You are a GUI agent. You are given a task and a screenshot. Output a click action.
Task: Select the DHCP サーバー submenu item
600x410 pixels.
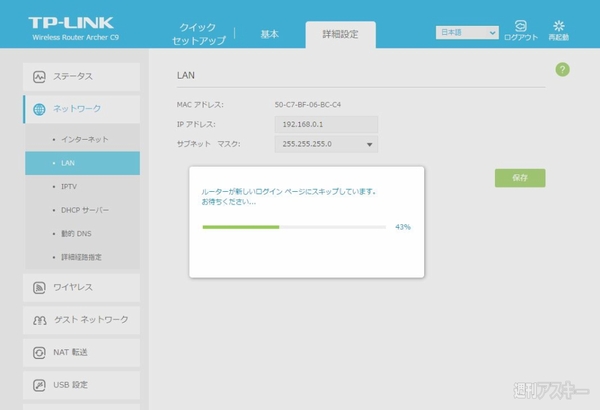pyautogui.click(x=82, y=210)
